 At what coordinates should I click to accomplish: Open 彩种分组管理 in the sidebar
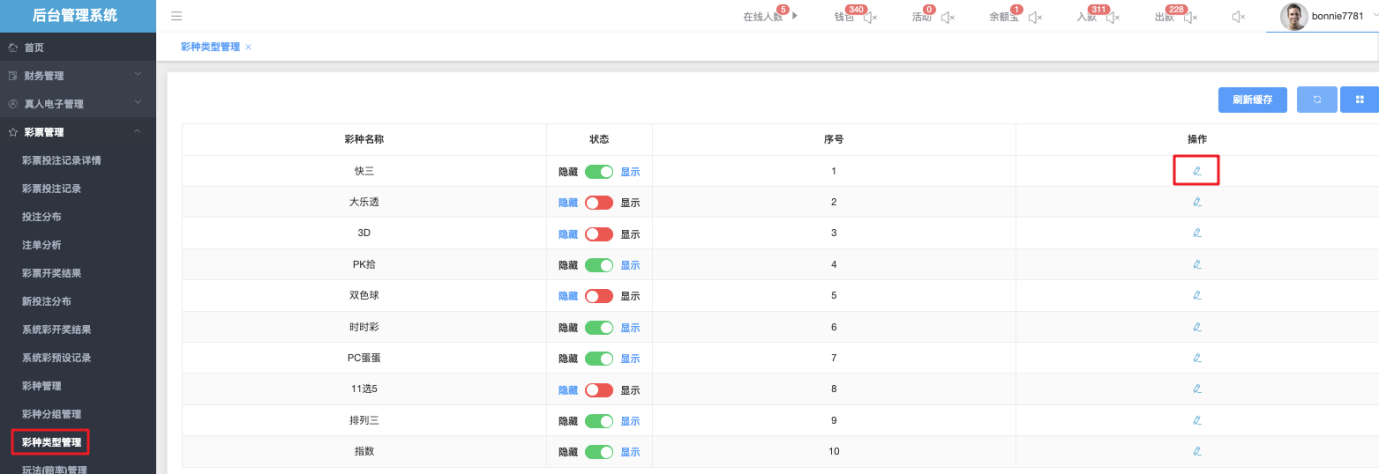pos(52,414)
